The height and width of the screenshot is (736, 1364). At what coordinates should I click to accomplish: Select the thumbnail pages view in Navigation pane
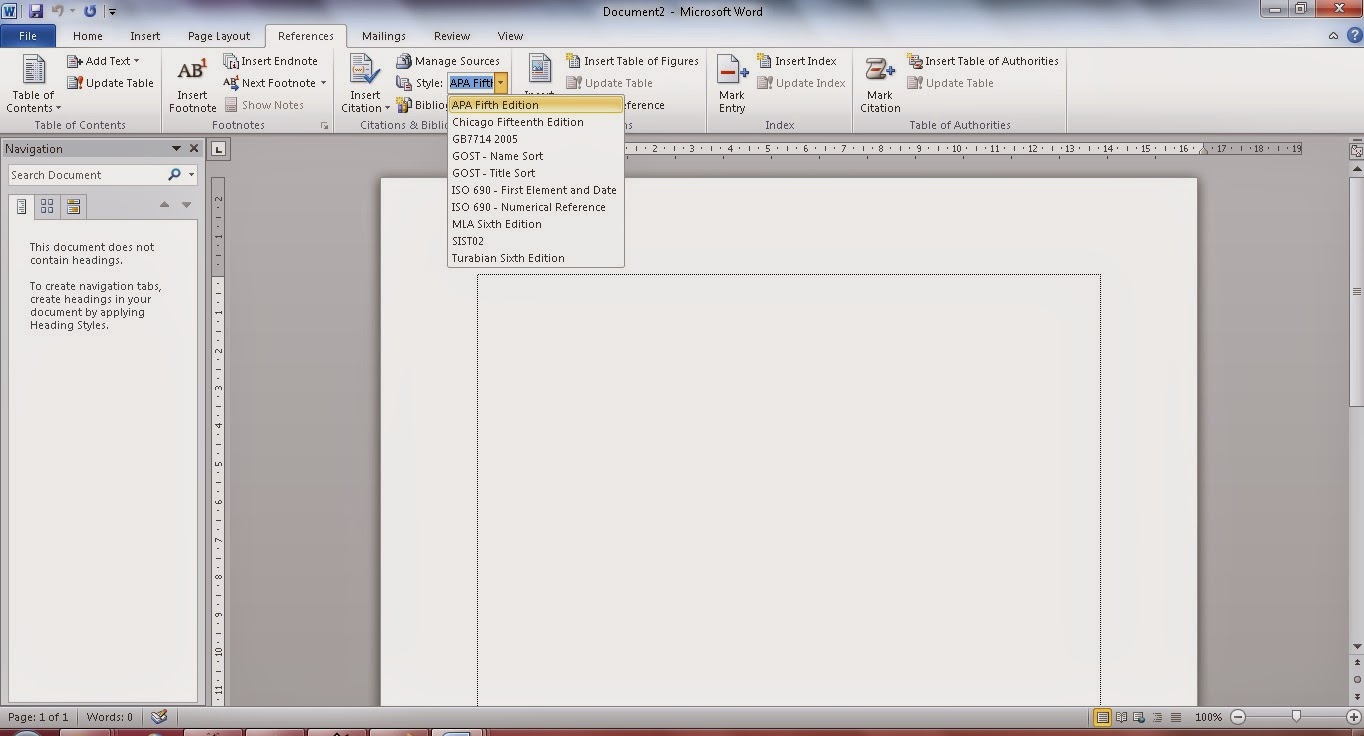pos(46,206)
